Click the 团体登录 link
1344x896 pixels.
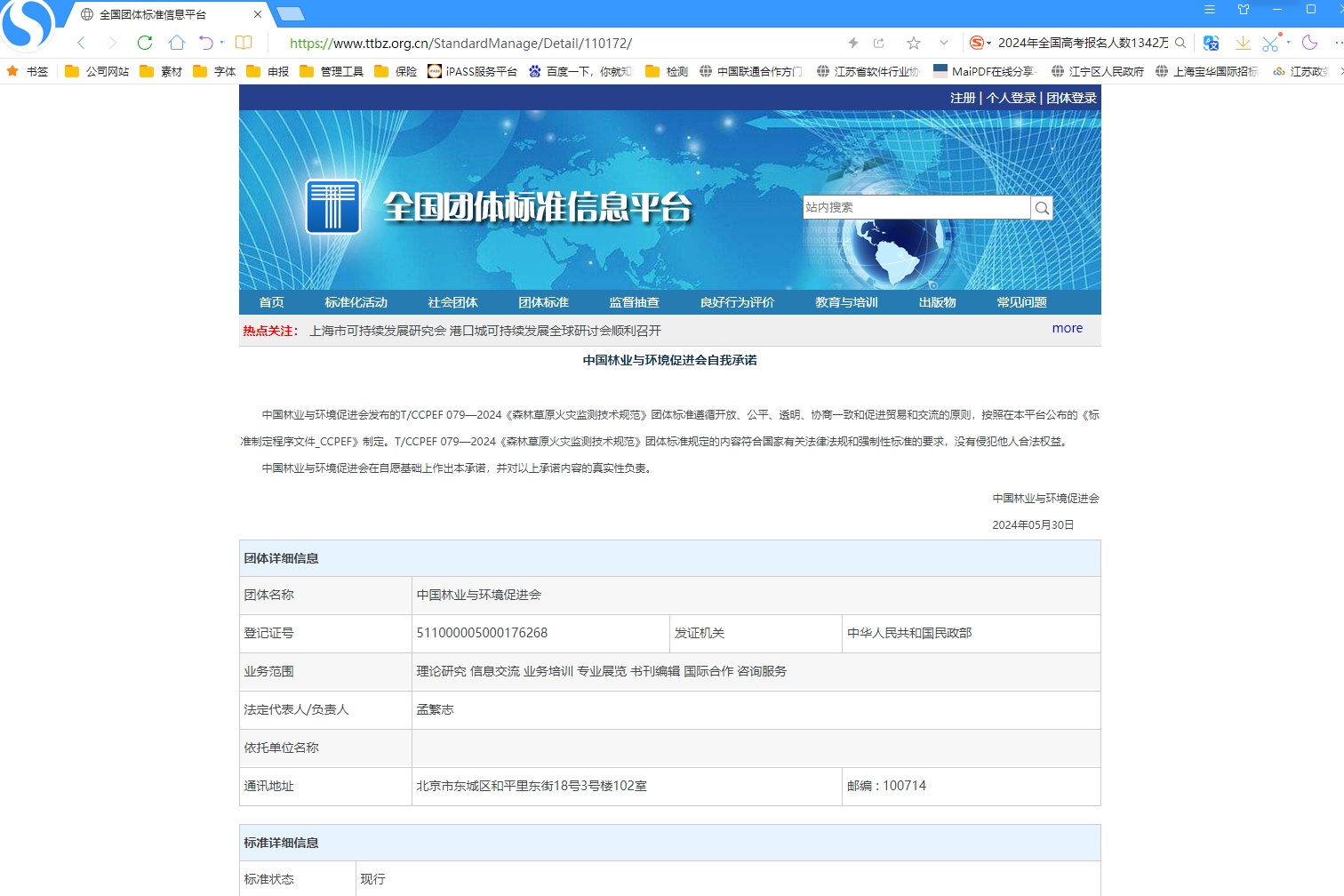pyautogui.click(x=1071, y=98)
